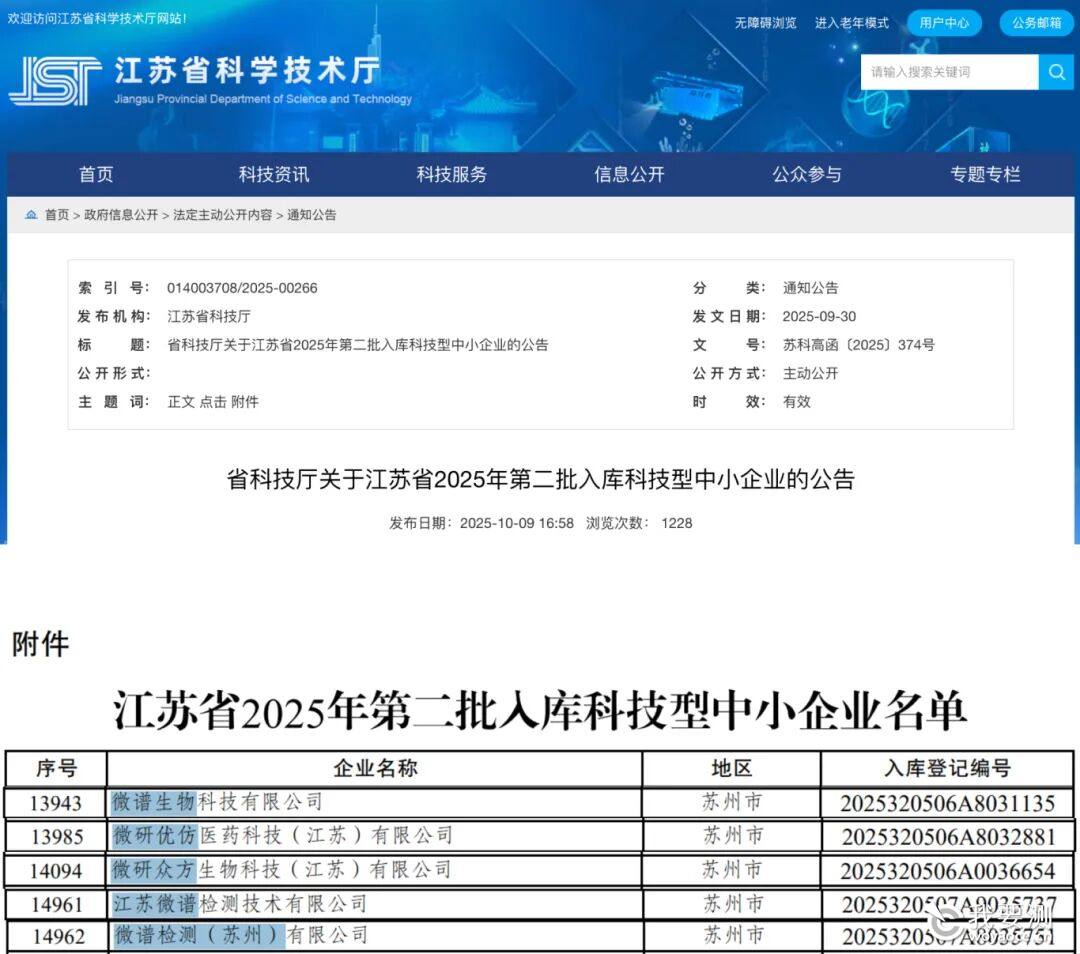The height and width of the screenshot is (954, 1080).
Task: Go to 政府信息公开 breadcrumb link
Action: click(121, 215)
